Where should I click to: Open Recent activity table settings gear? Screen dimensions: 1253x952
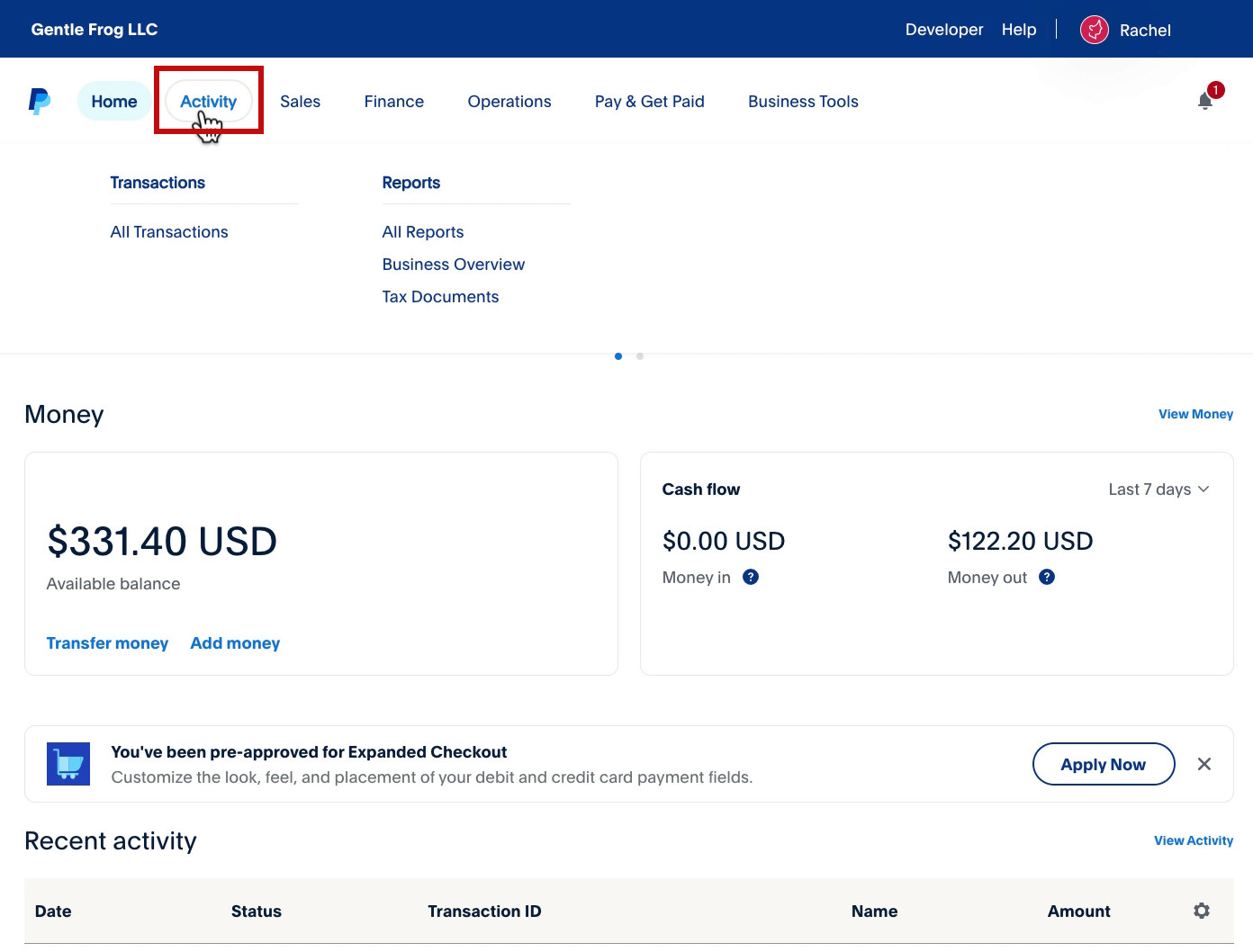(x=1202, y=911)
